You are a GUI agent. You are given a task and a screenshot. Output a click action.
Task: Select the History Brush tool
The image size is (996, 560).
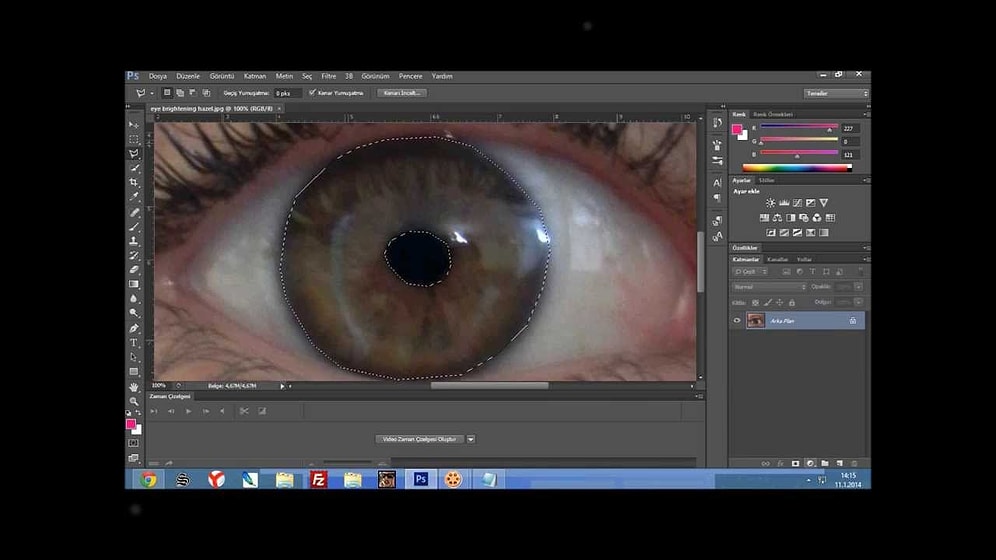(133, 255)
